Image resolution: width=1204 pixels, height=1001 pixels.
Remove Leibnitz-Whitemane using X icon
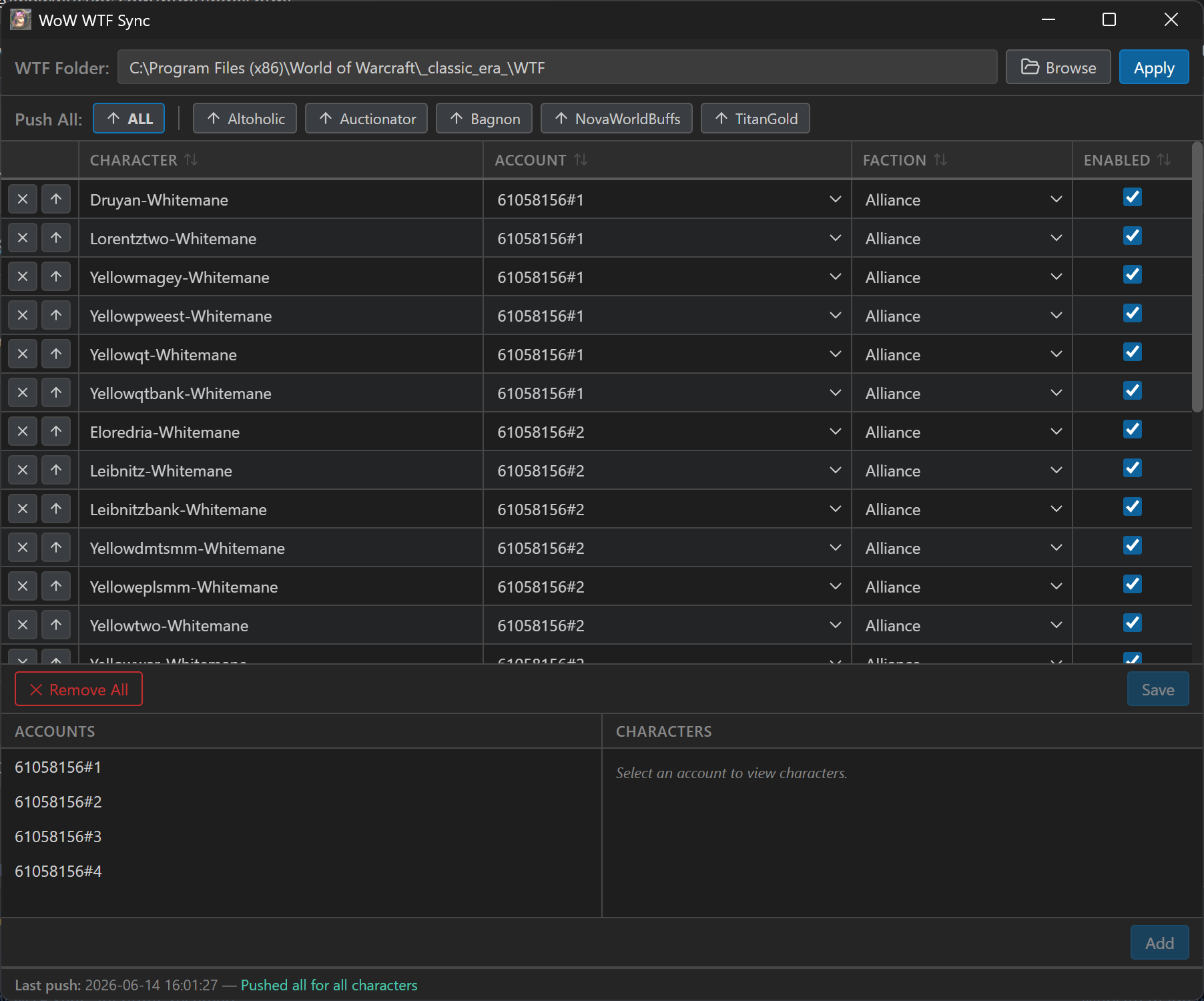pos(23,470)
